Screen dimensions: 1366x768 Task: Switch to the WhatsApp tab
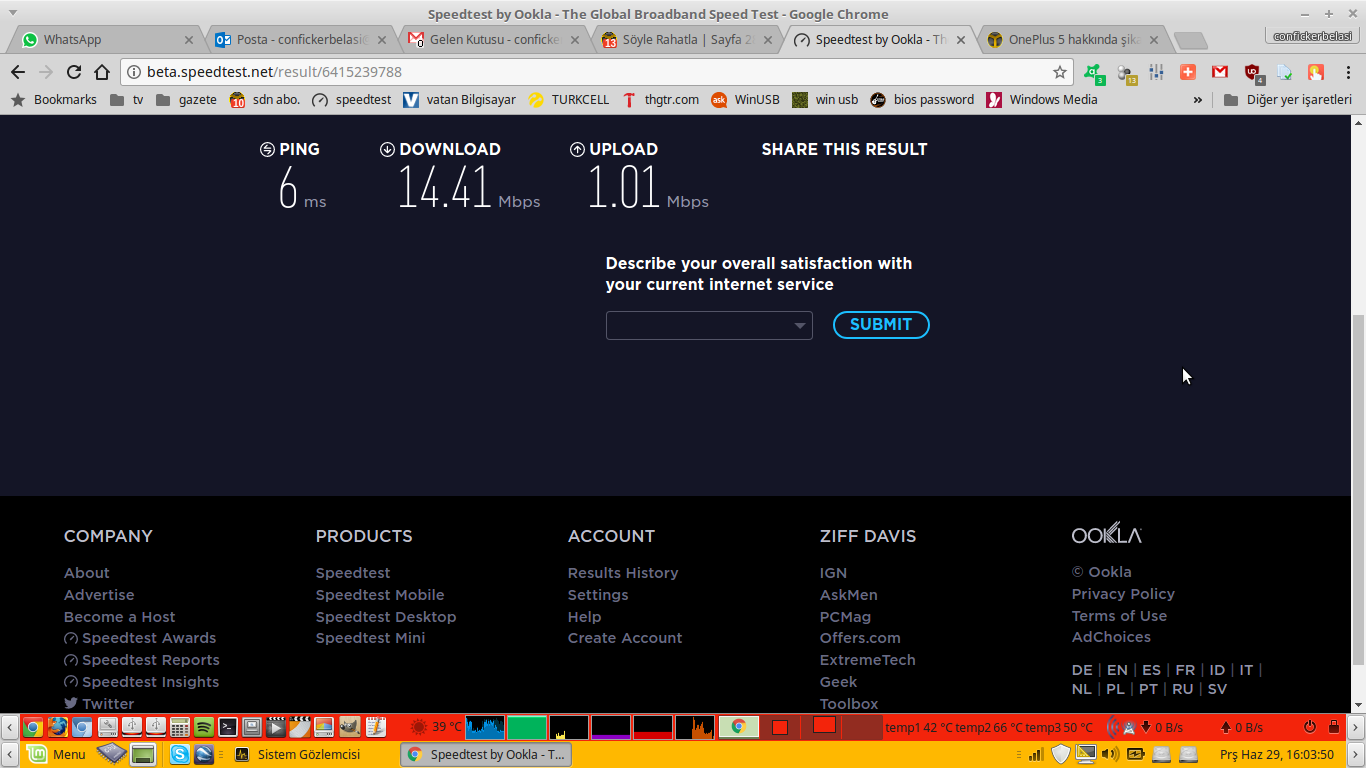pos(107,40)
